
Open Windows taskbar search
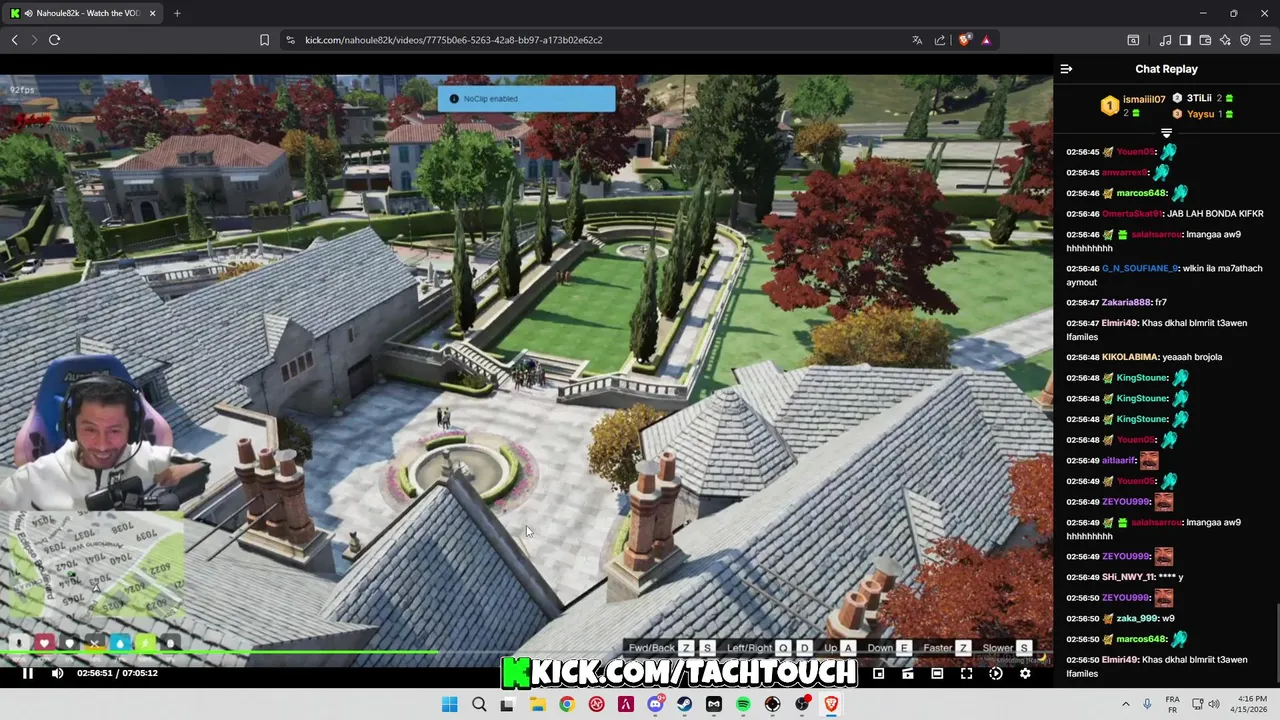pyautogui.click(x=479, y=705)
